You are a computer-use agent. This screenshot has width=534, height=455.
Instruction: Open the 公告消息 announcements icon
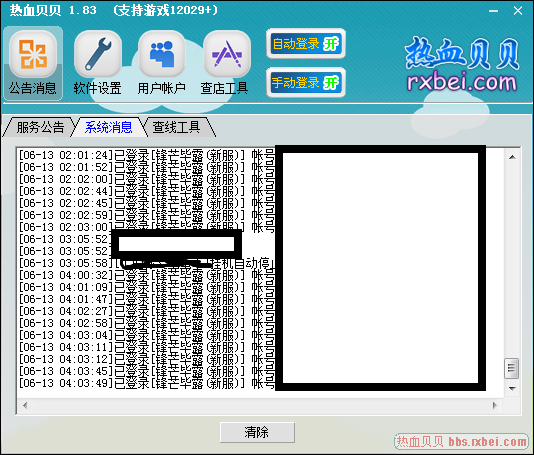(33, 63)
